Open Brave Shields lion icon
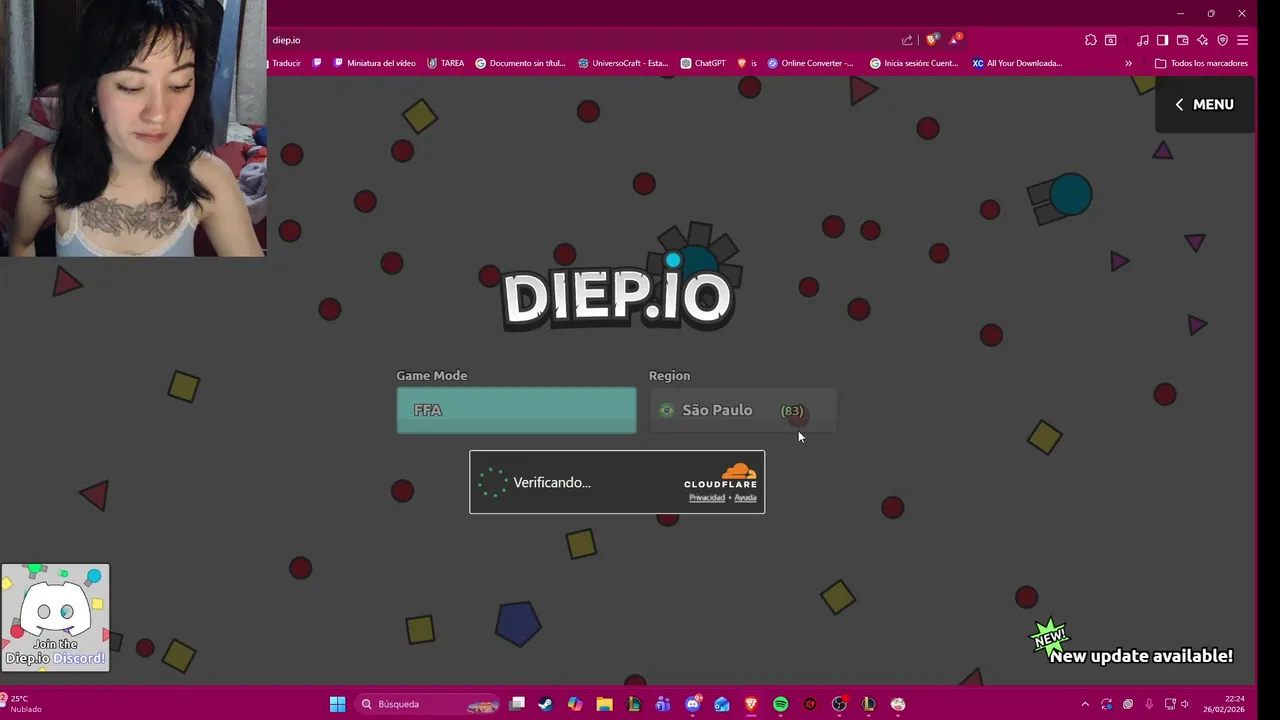The image size is (1280, 720). click(x=932, y=40)
